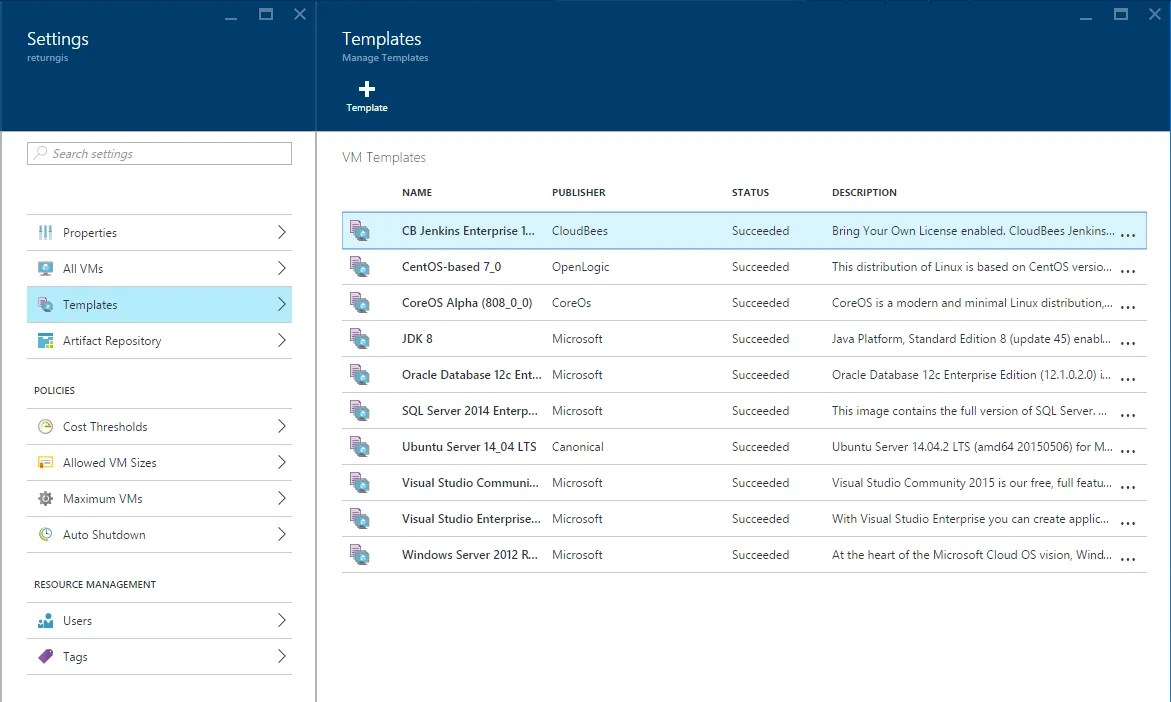Open the ellipsis menu for CB Jenkins Enterprise
This screenshot has height=702, width=1171.
pyautogui.click(x=1128, y=234)
